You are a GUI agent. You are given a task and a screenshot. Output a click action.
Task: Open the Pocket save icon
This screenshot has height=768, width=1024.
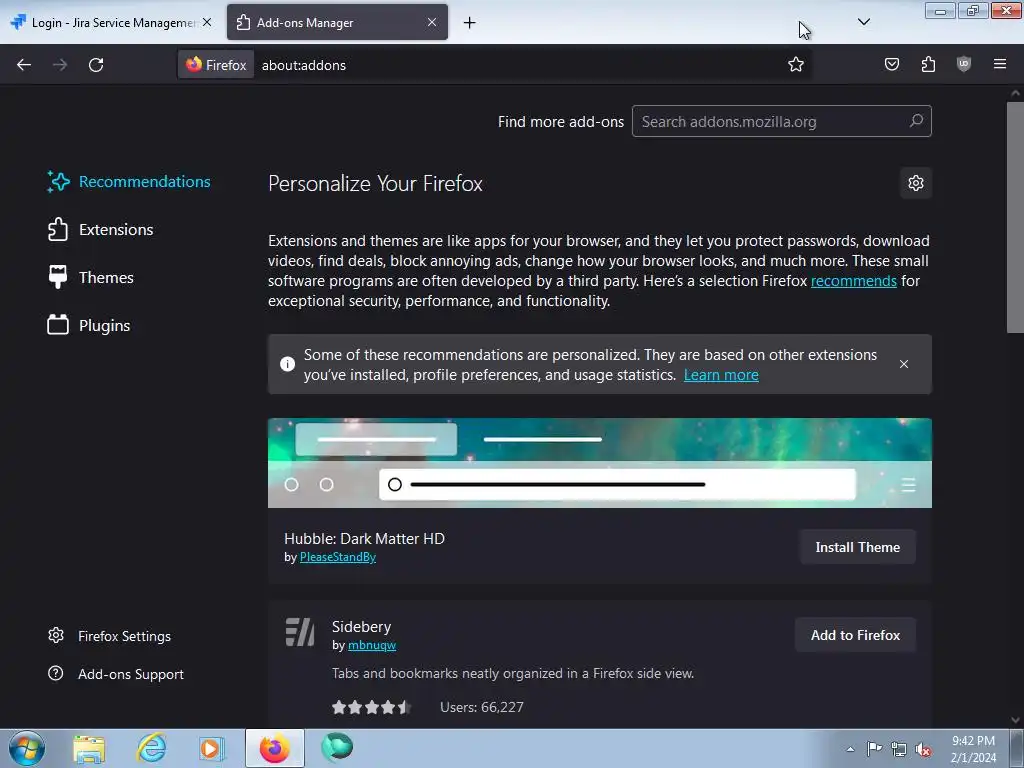892,65
